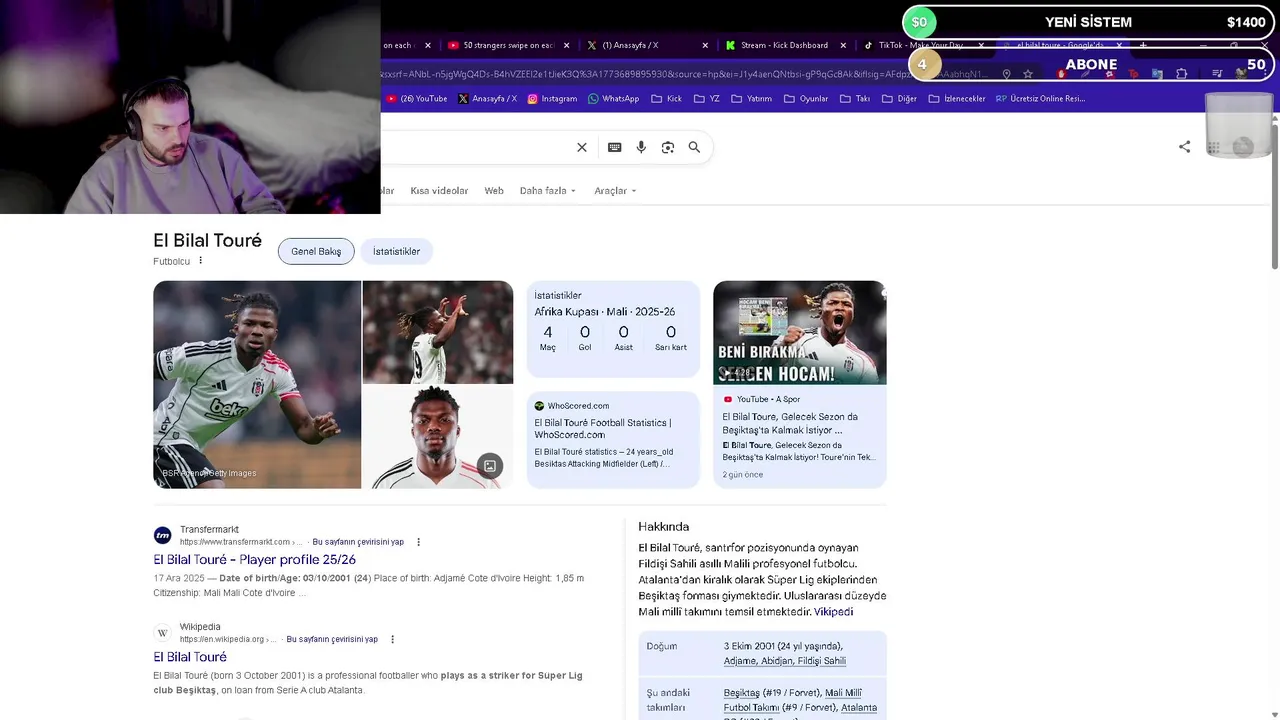The height and width of the screenshot is (720, 1280).
Task: Close the Anasayfa / X tab
Action: pos(705,45)
